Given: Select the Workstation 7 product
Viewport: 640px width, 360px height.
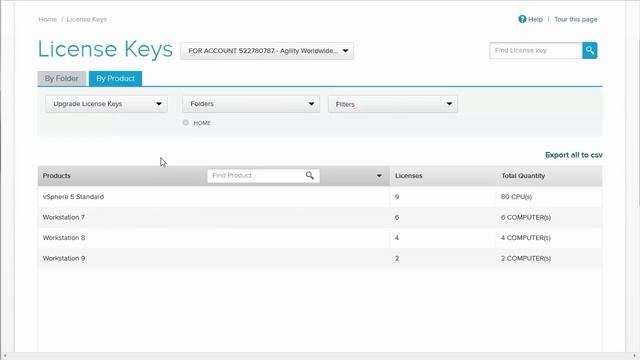Looking at the screenshot, I should click(x=64, y=217).
